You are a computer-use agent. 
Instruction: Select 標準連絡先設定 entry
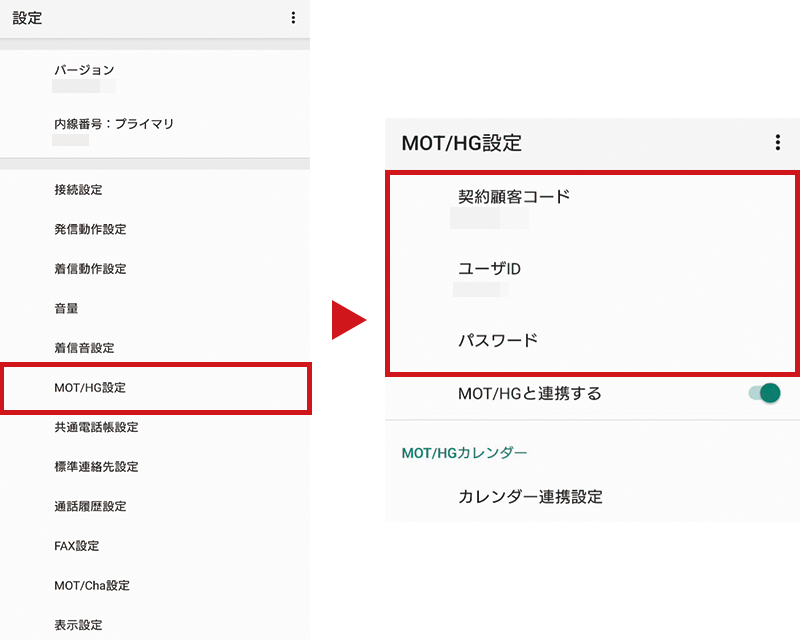click(155, 466)
